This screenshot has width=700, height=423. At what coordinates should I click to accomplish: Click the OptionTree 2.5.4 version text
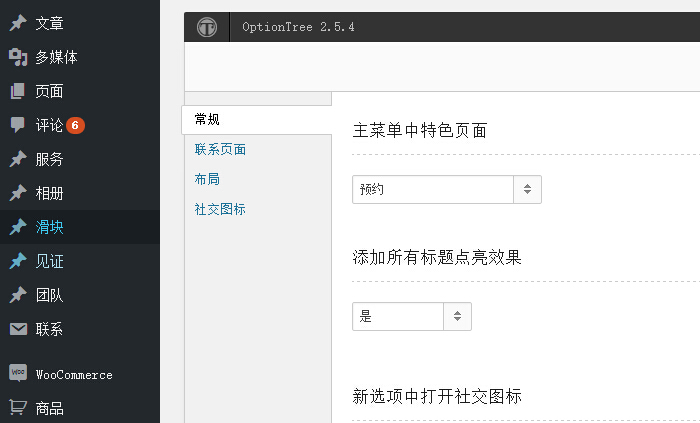298,27
